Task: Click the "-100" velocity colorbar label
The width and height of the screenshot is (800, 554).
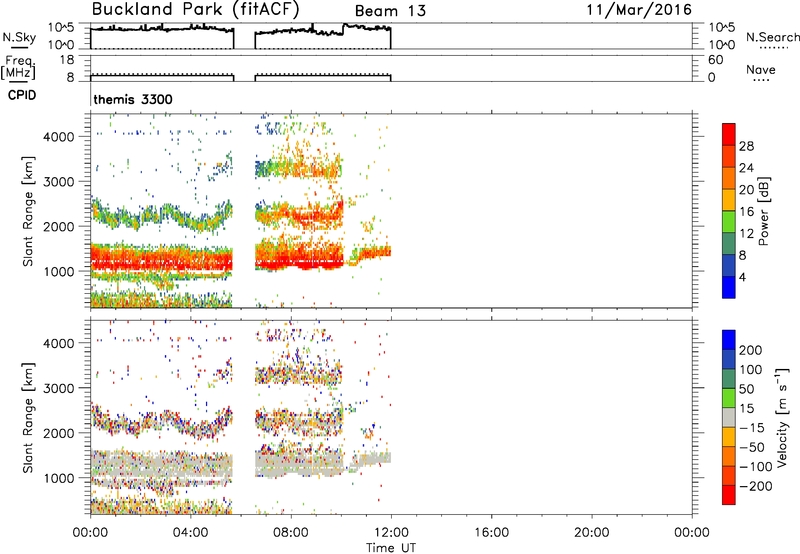Action: tap(756, 467)
